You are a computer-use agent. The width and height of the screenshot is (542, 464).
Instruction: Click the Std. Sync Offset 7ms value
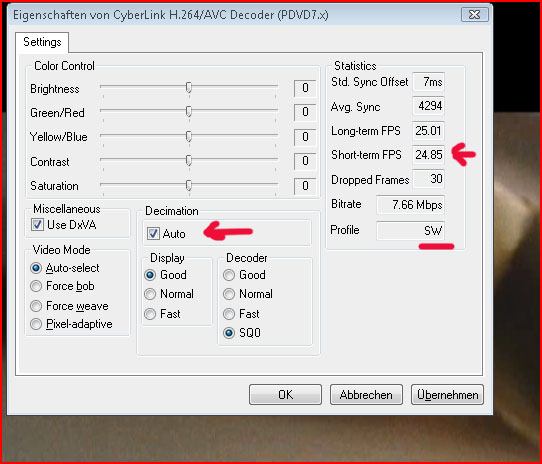point(428,82)
